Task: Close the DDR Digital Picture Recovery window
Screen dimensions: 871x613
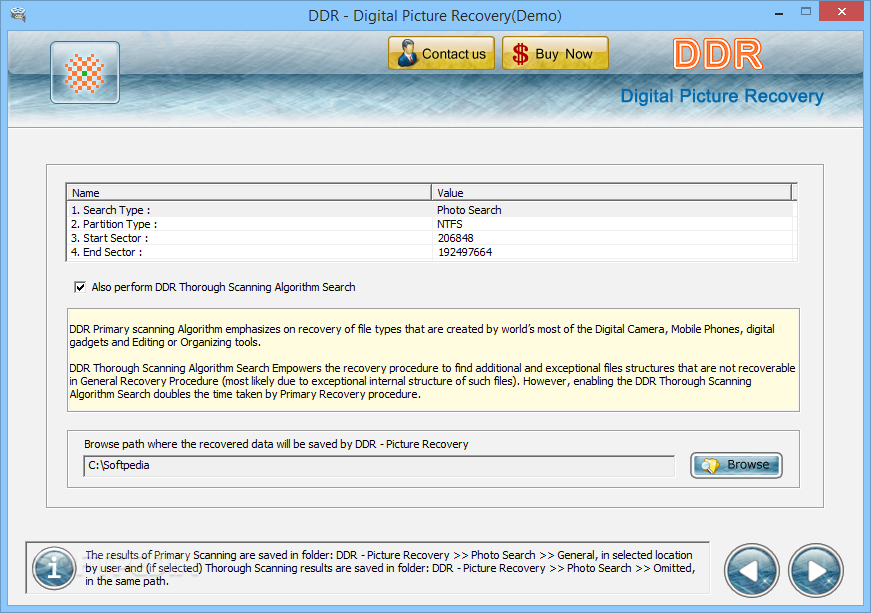Action: coord(842,12)
